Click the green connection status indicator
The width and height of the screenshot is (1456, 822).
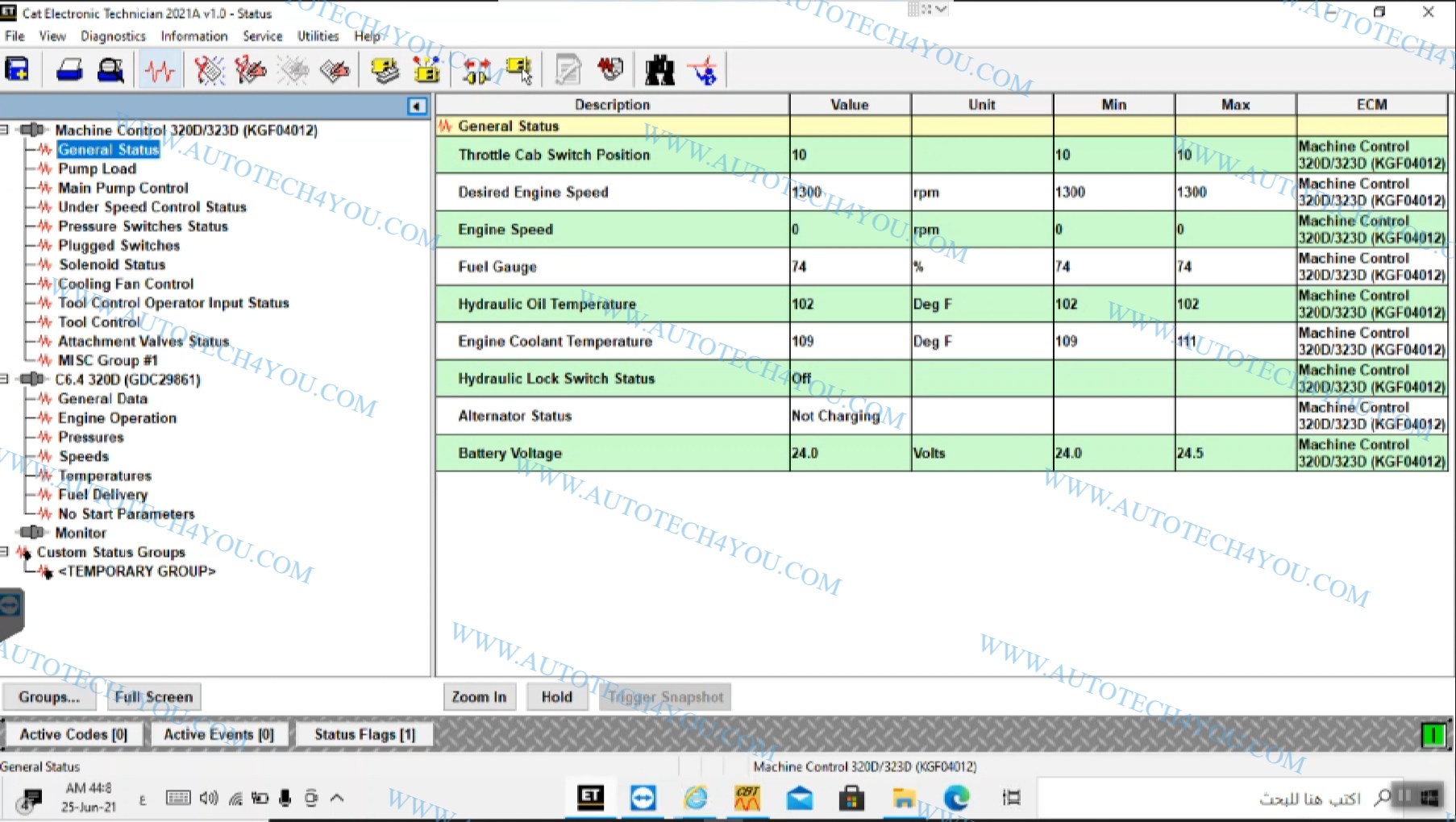(1433, 735)
